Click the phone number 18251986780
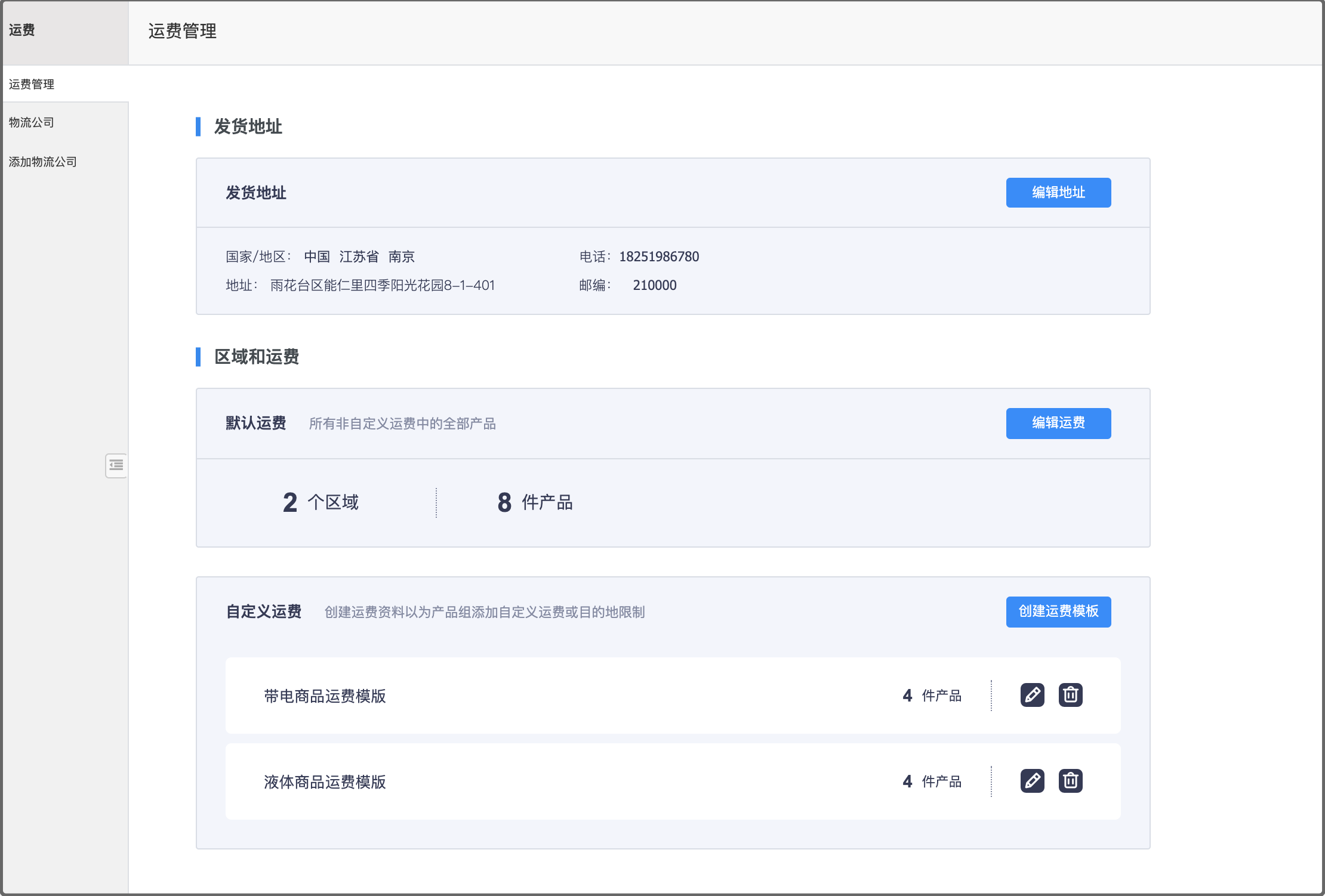The image size is (1325, 896). (659, 257)
